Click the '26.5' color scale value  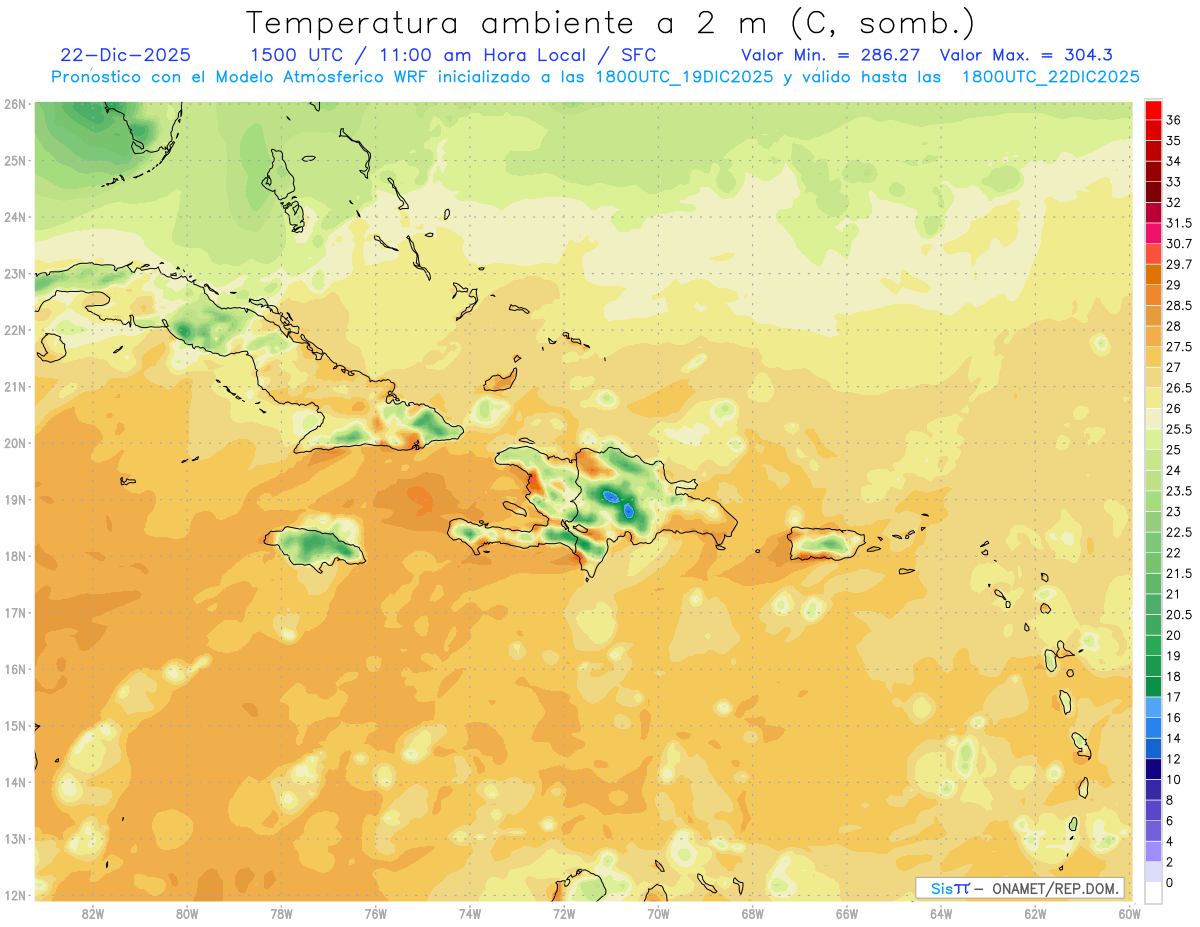pos(1179,388)
